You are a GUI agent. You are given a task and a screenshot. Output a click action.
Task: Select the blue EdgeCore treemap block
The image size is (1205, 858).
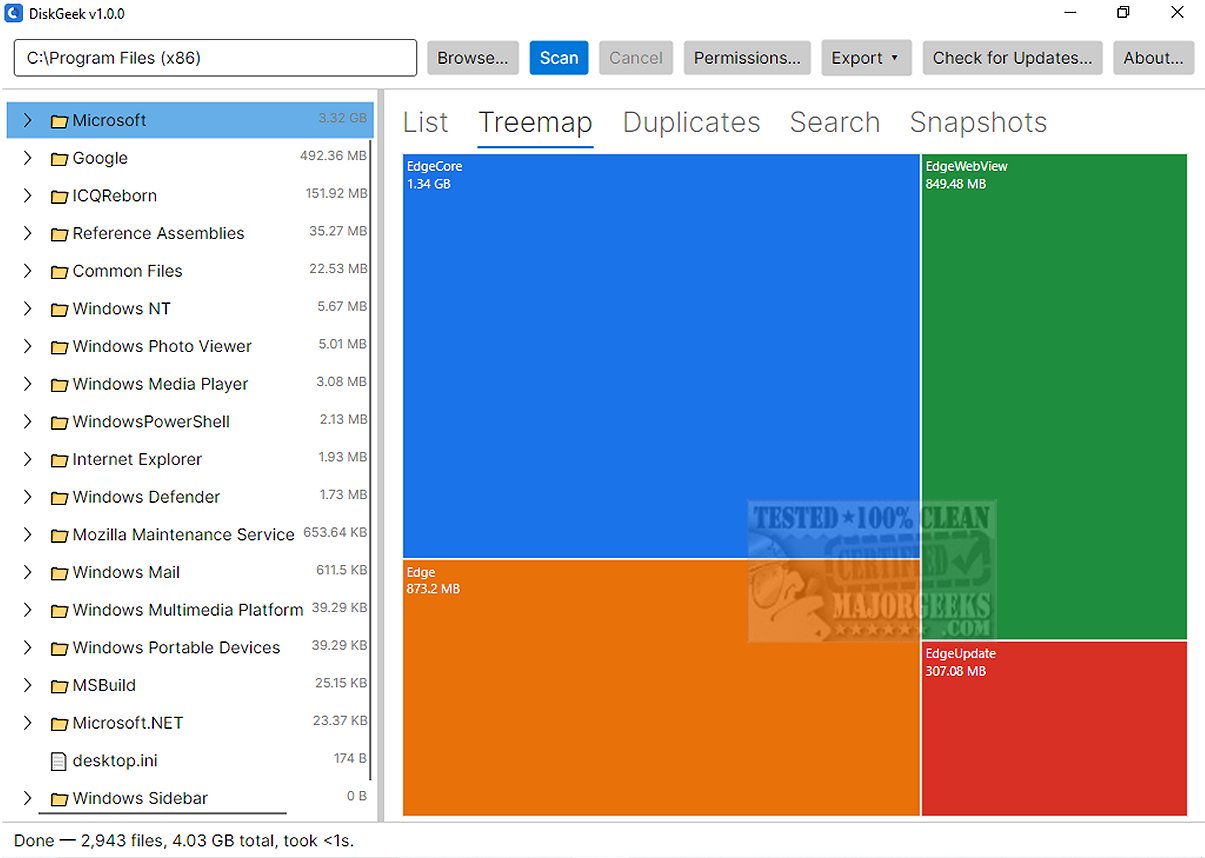coord(661,356)
